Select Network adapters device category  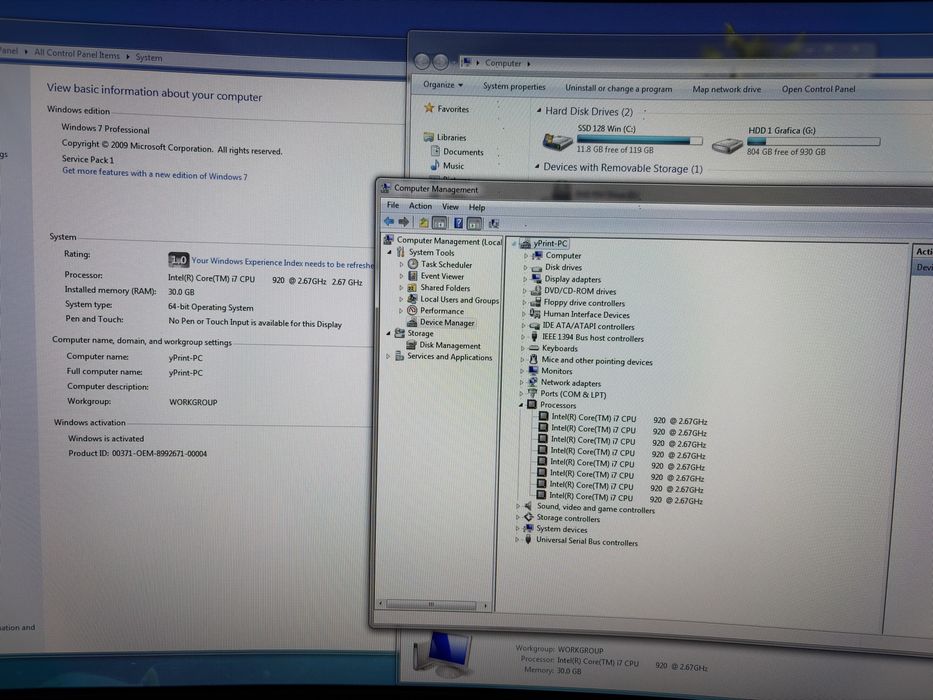571,383
